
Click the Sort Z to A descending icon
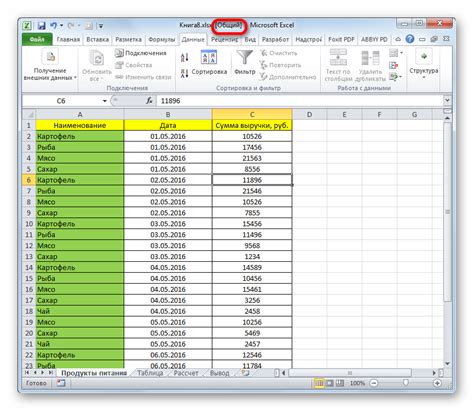pos(184,73)
